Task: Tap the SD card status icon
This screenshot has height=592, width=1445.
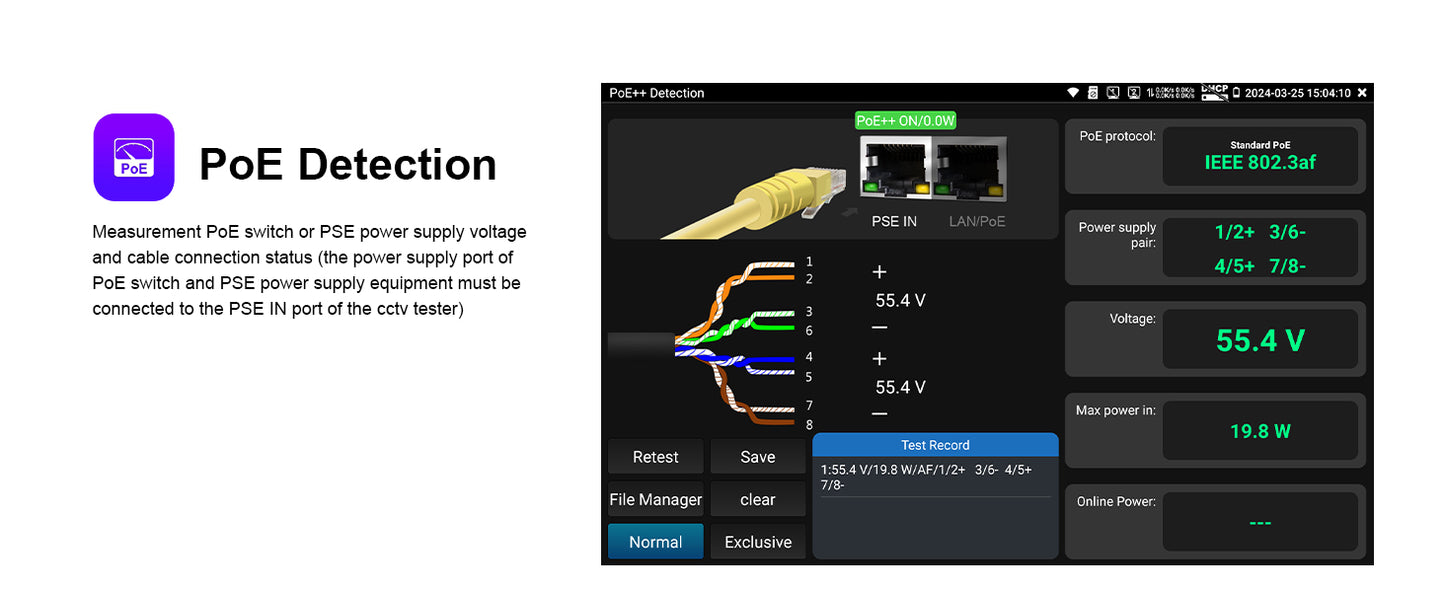Action: [x=1093, y=93]
